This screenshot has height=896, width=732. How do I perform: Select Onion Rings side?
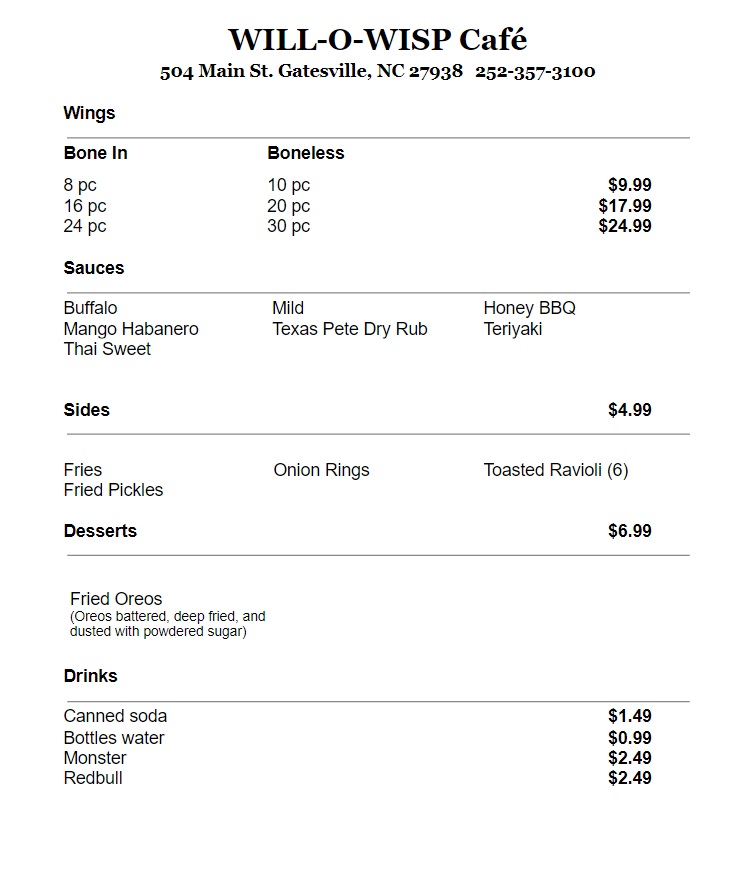321,470
